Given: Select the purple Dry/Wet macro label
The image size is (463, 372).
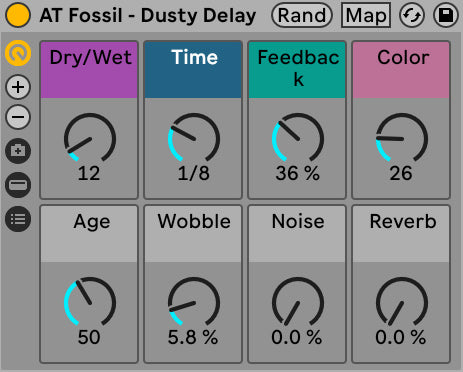Looking at the screenshot, I should pos(89,70).
